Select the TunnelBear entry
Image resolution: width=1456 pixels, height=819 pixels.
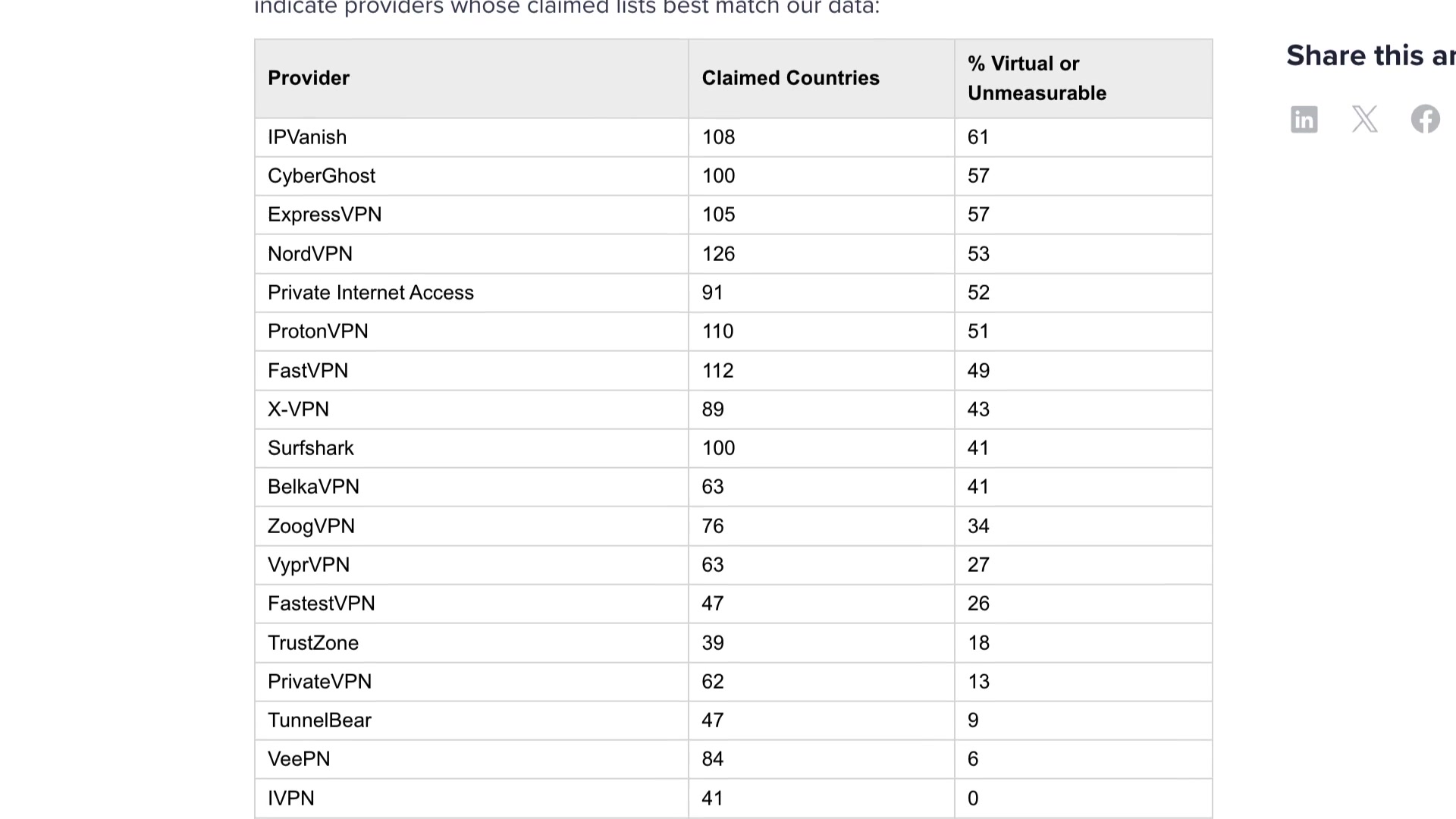[319, 720]
